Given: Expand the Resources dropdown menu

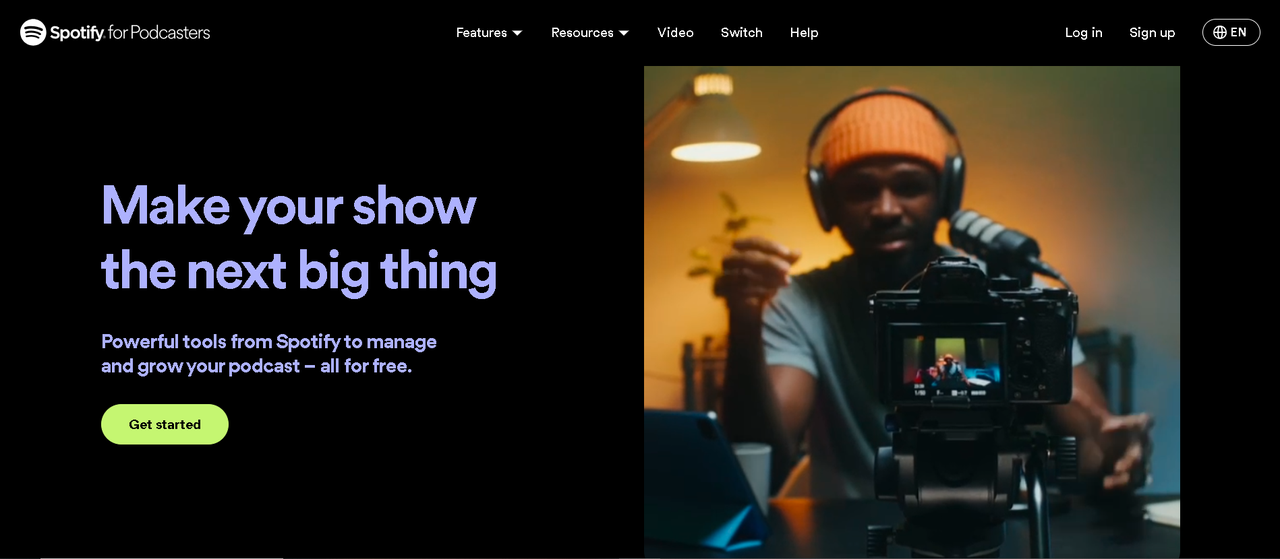Looking at the screenshot, I should [x=590, y=32].
